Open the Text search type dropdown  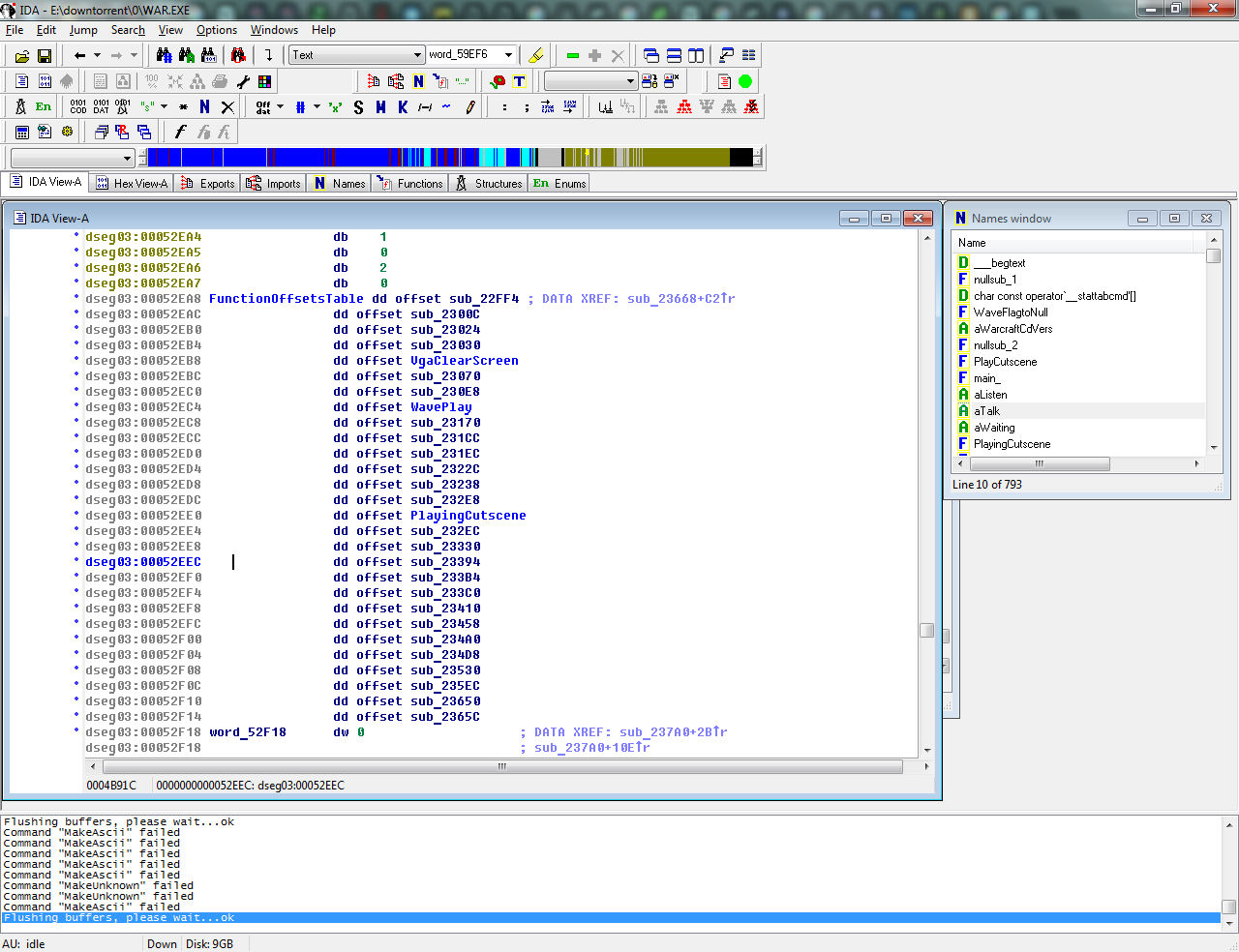tap(418, 55)
